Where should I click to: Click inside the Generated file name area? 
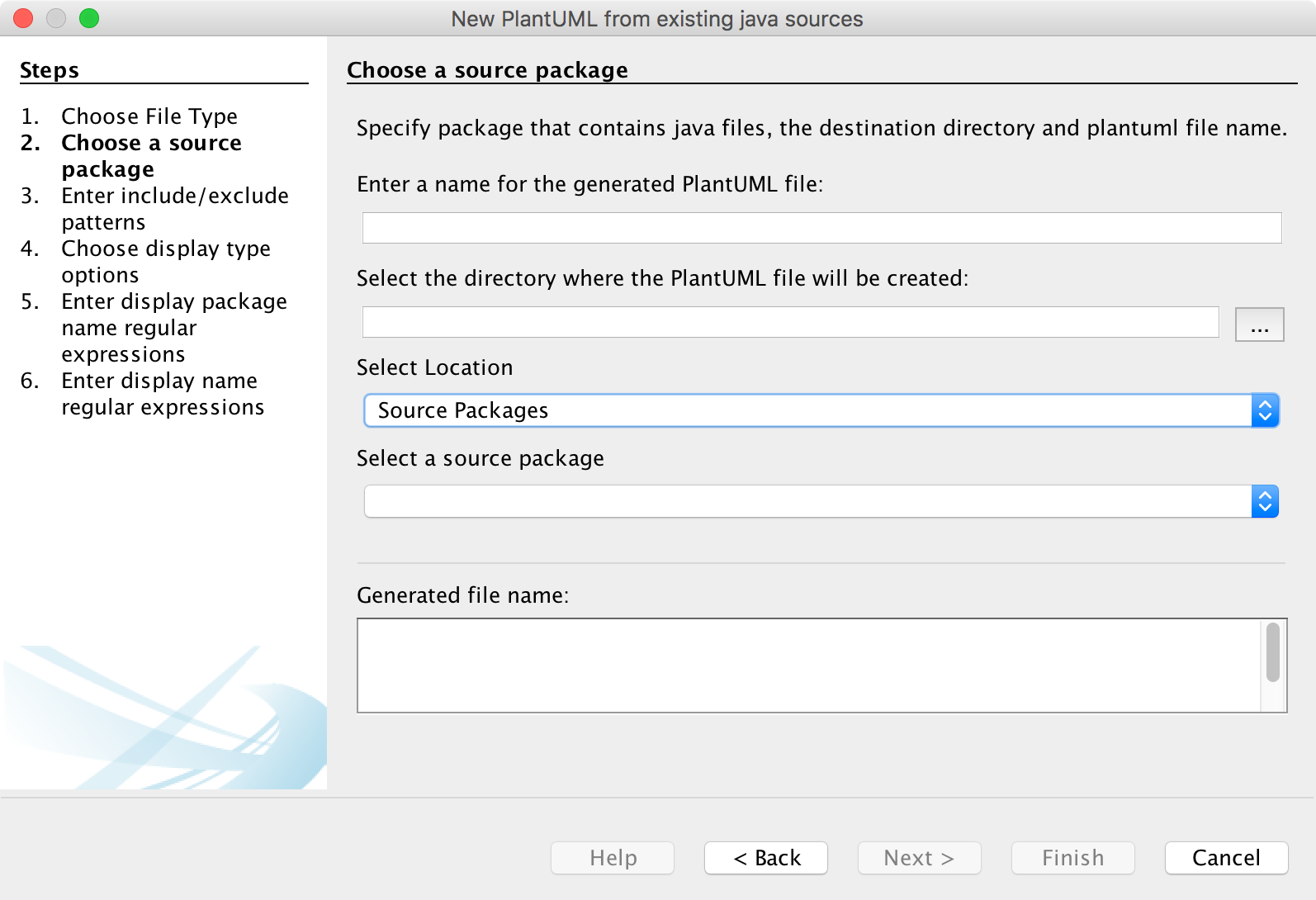807,666
